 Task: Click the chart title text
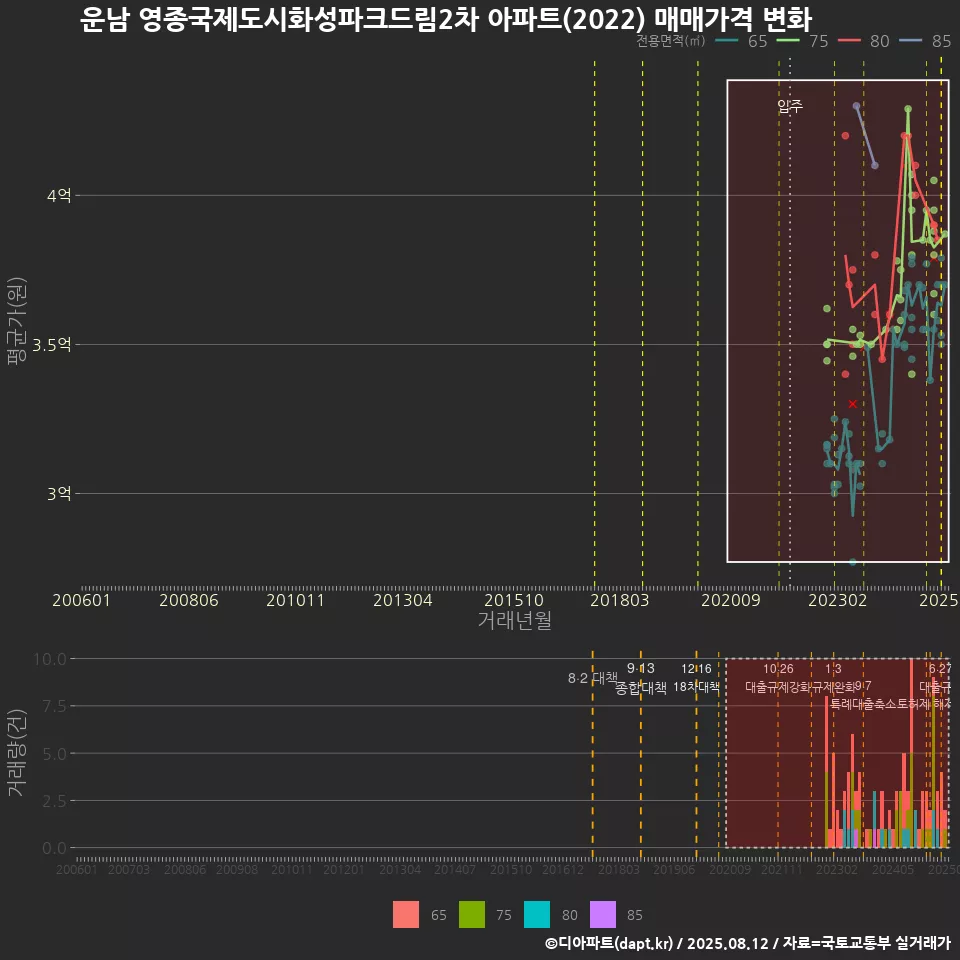click(x=446, y=18)
